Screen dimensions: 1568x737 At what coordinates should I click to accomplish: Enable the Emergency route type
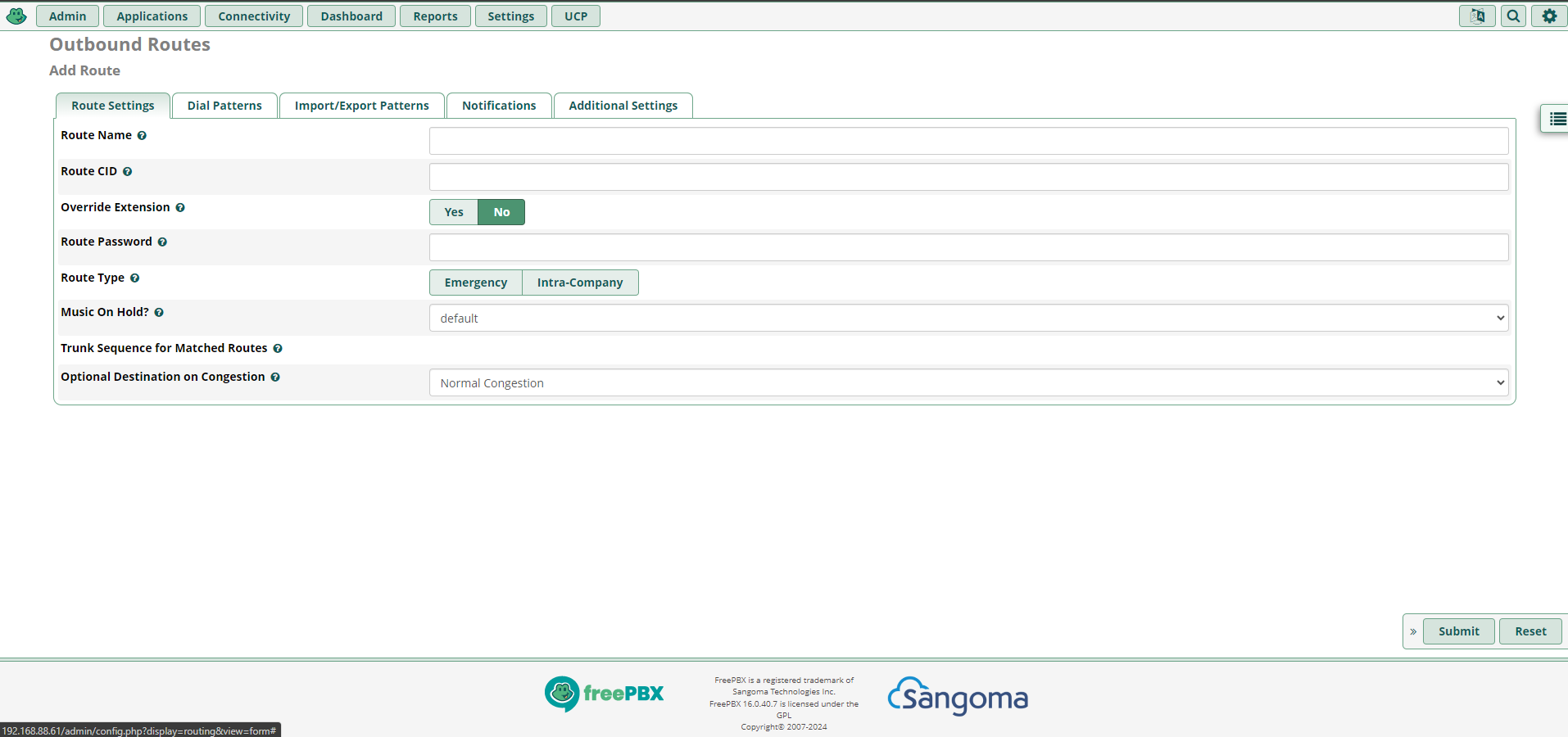(475, 282)
